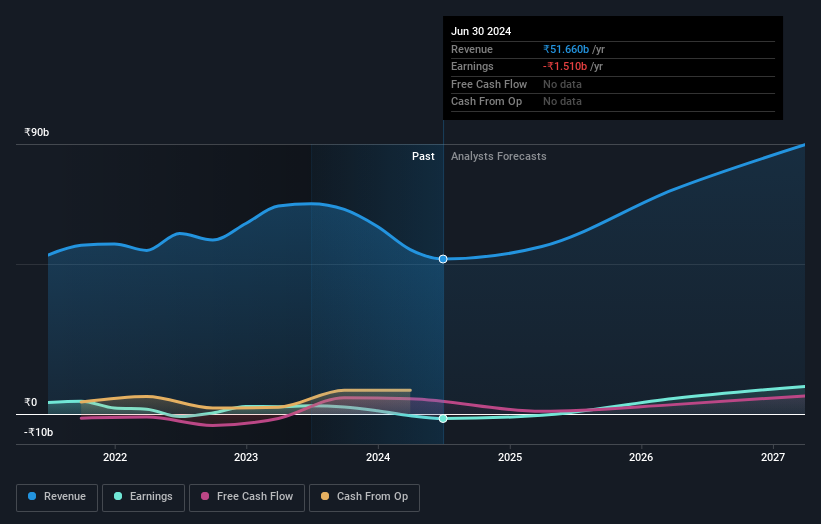This screenshot has width=821, height=524.
Task: Click the blue revenue data point marker
Action: click(x=443, y=259)
